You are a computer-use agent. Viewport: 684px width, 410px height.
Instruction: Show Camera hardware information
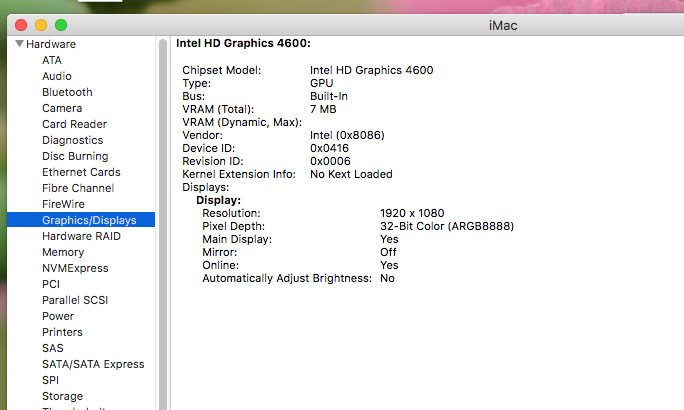(62, 108)
